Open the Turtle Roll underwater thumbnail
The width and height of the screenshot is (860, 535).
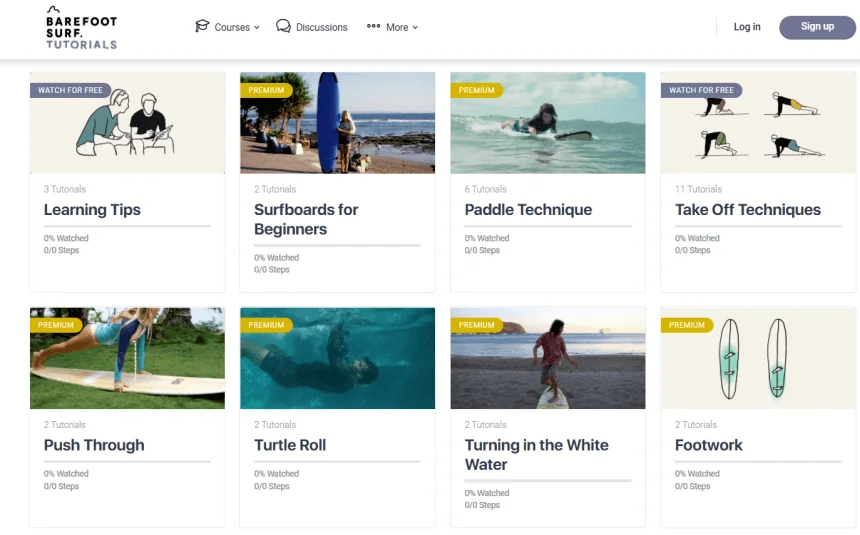[x=337, y=358]
